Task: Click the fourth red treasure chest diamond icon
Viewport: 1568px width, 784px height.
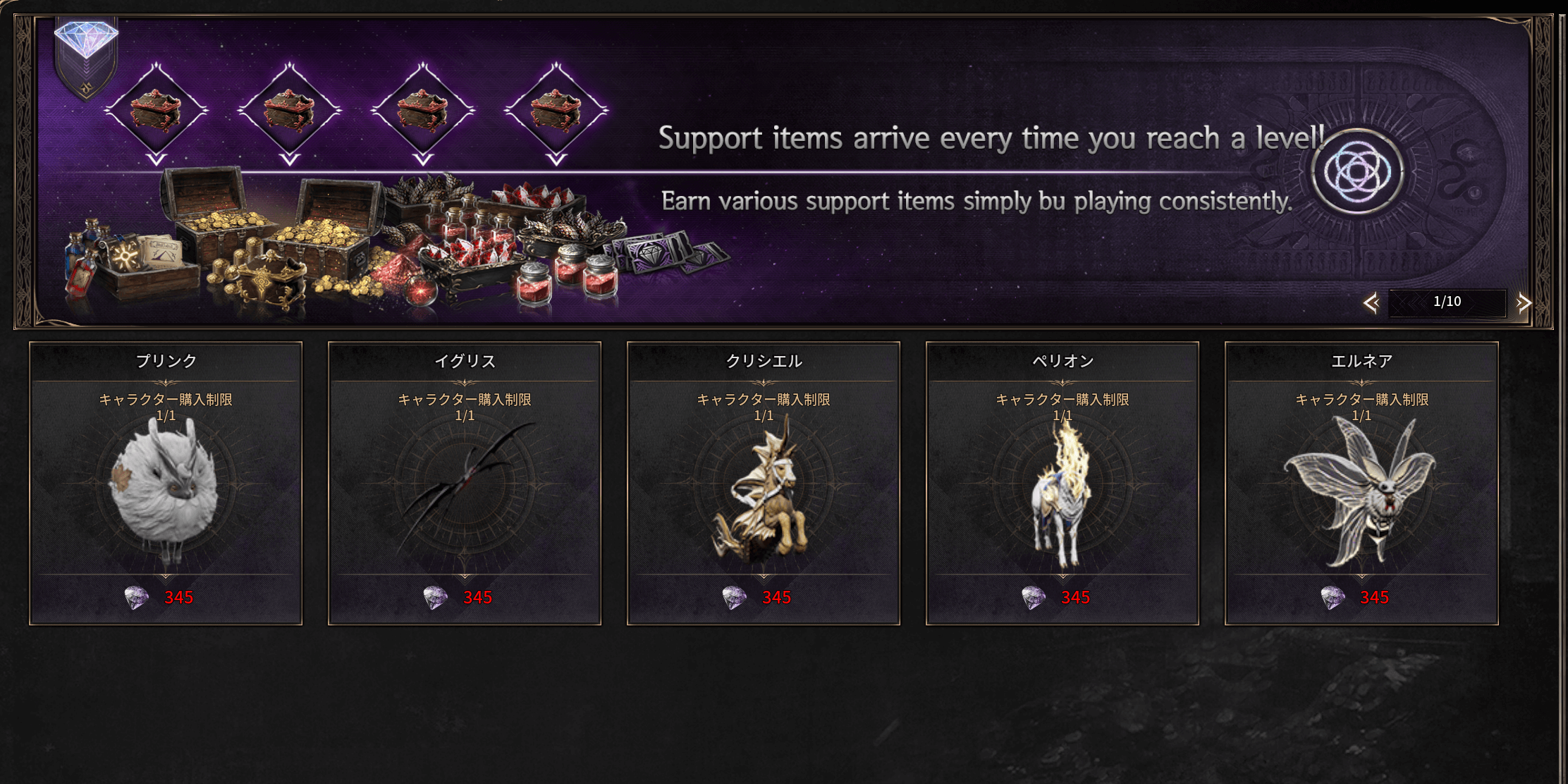Action: 556,111
